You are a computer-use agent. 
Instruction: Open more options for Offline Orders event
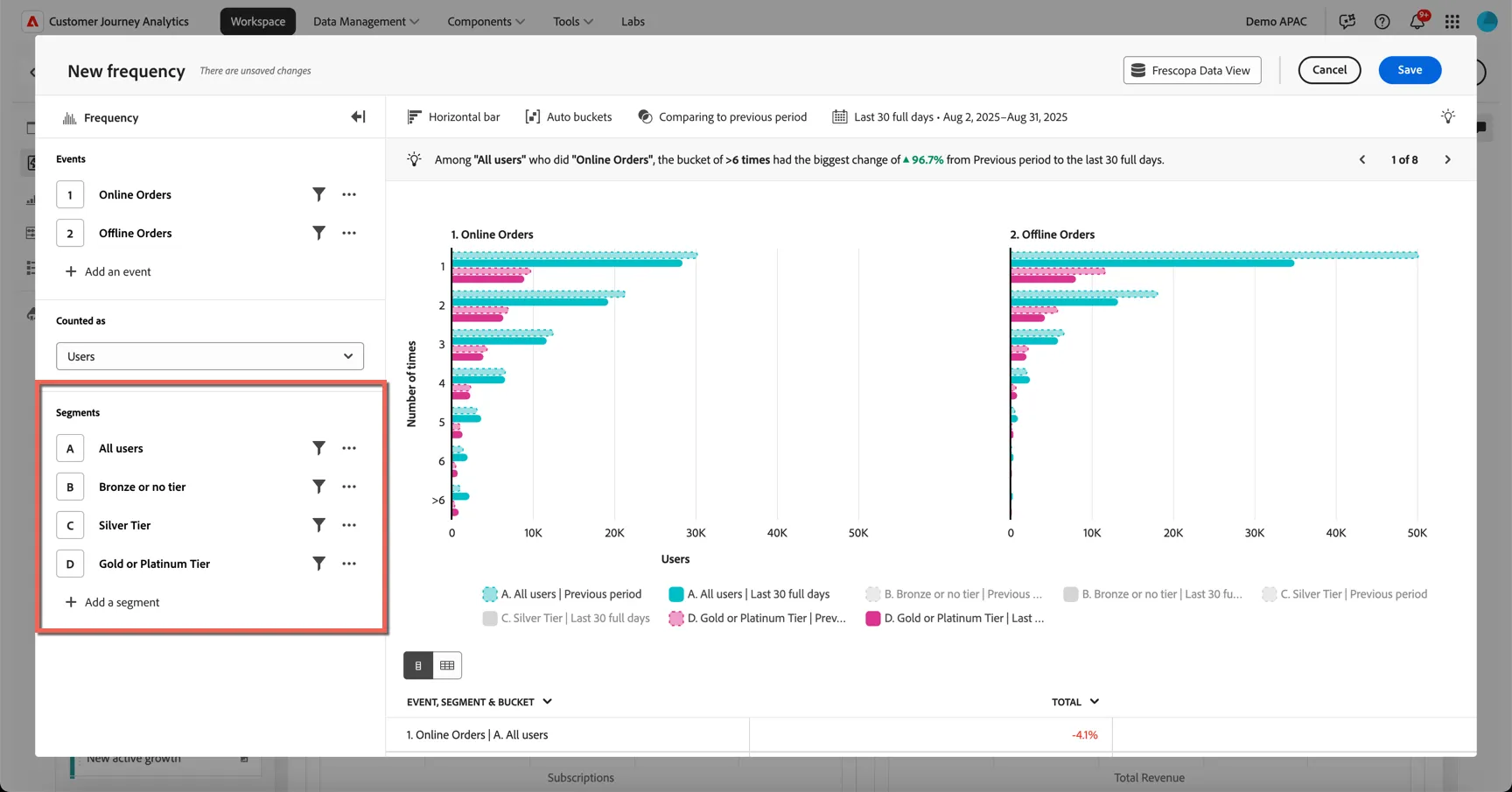point(349,233)
